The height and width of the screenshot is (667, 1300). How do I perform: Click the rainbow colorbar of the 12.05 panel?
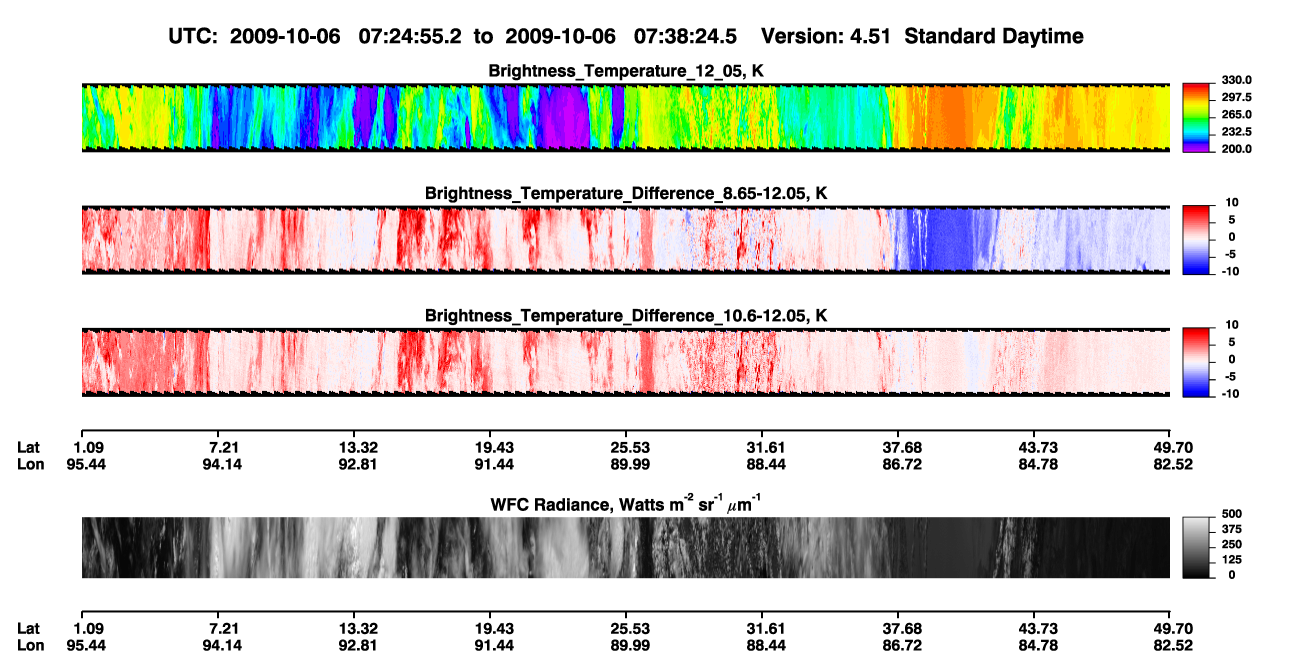[1196, 118]
